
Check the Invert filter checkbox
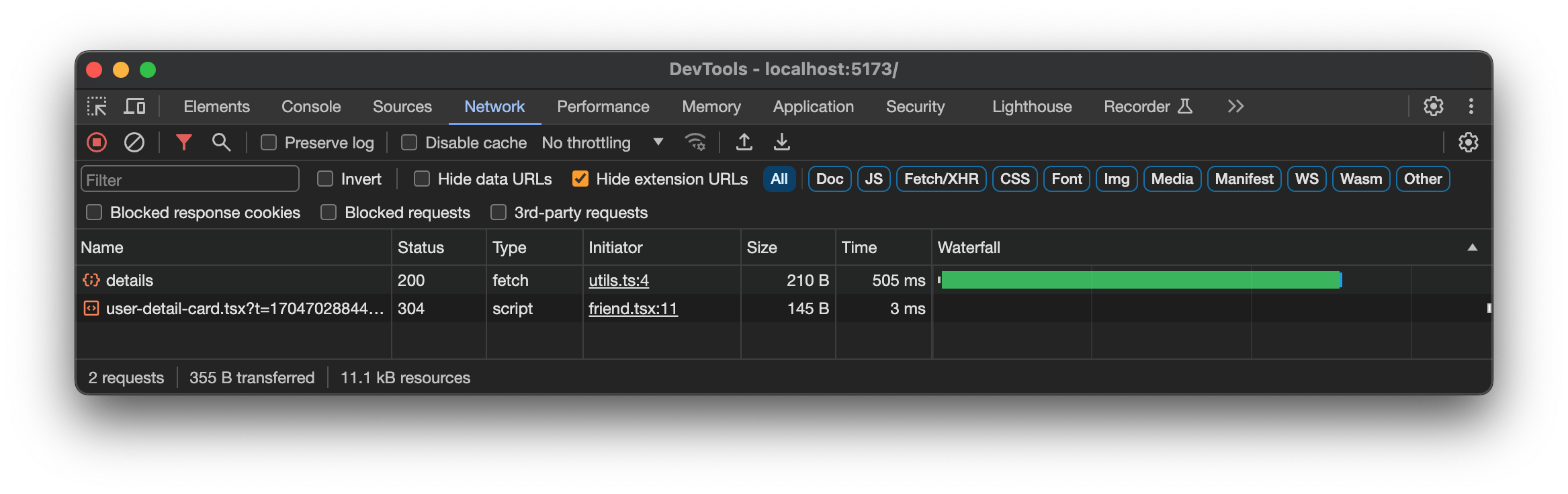coord(325,179)
